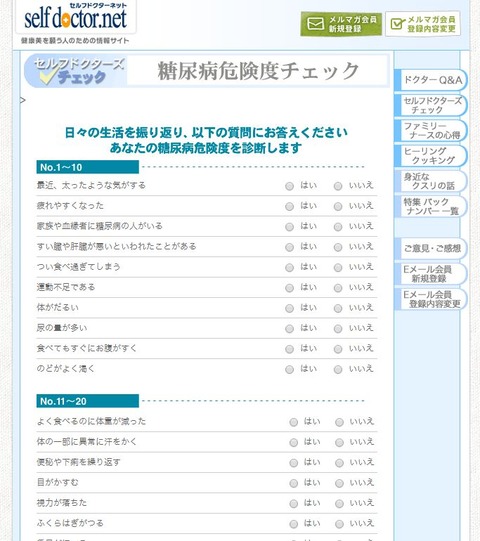This screenshot has width=480, height=541.
Task: Open the ご意見・ご感想 sidebar link
Action: click(x=431, y=248)
